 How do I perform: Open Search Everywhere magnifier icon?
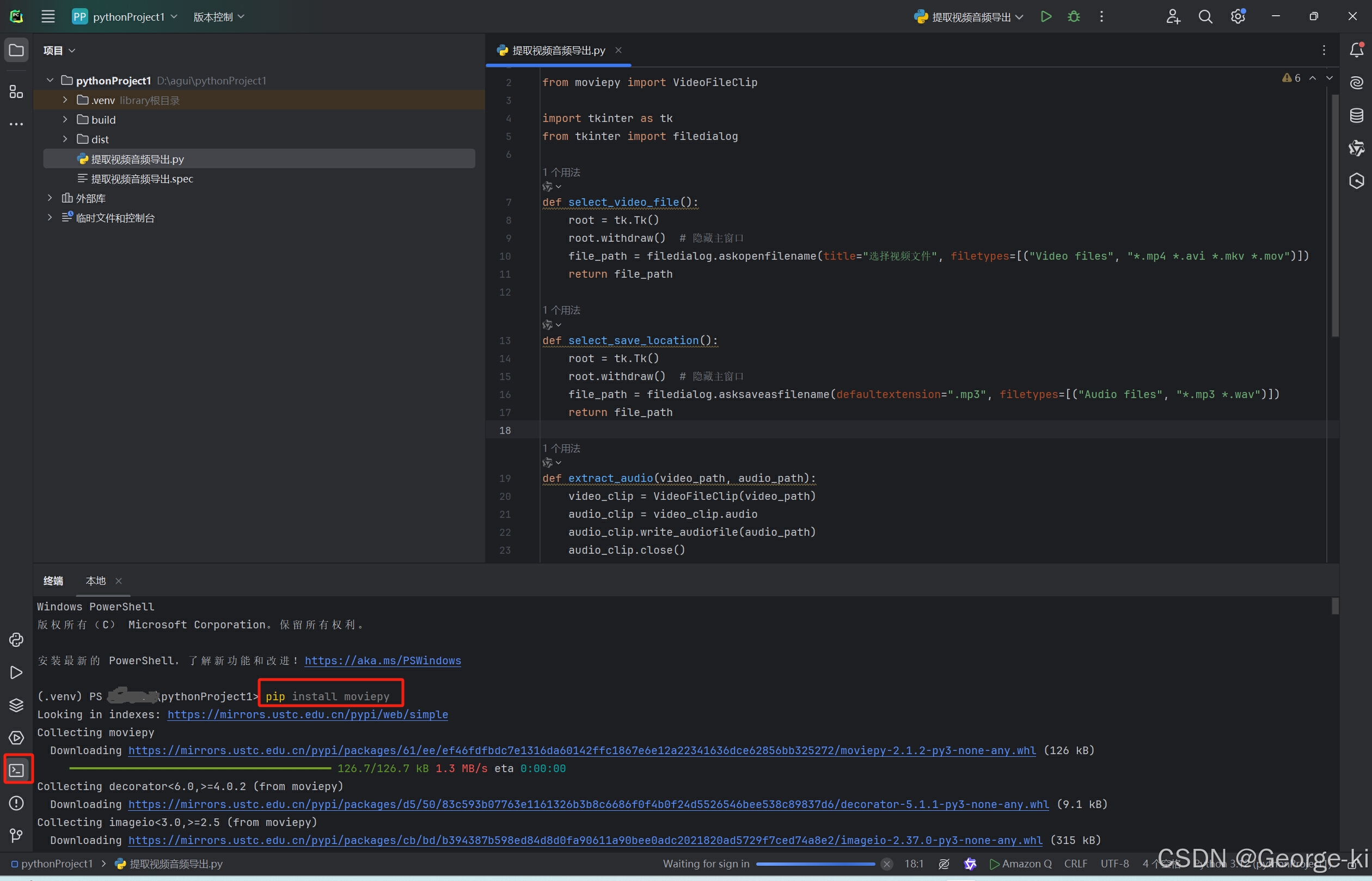[1205, 16]
